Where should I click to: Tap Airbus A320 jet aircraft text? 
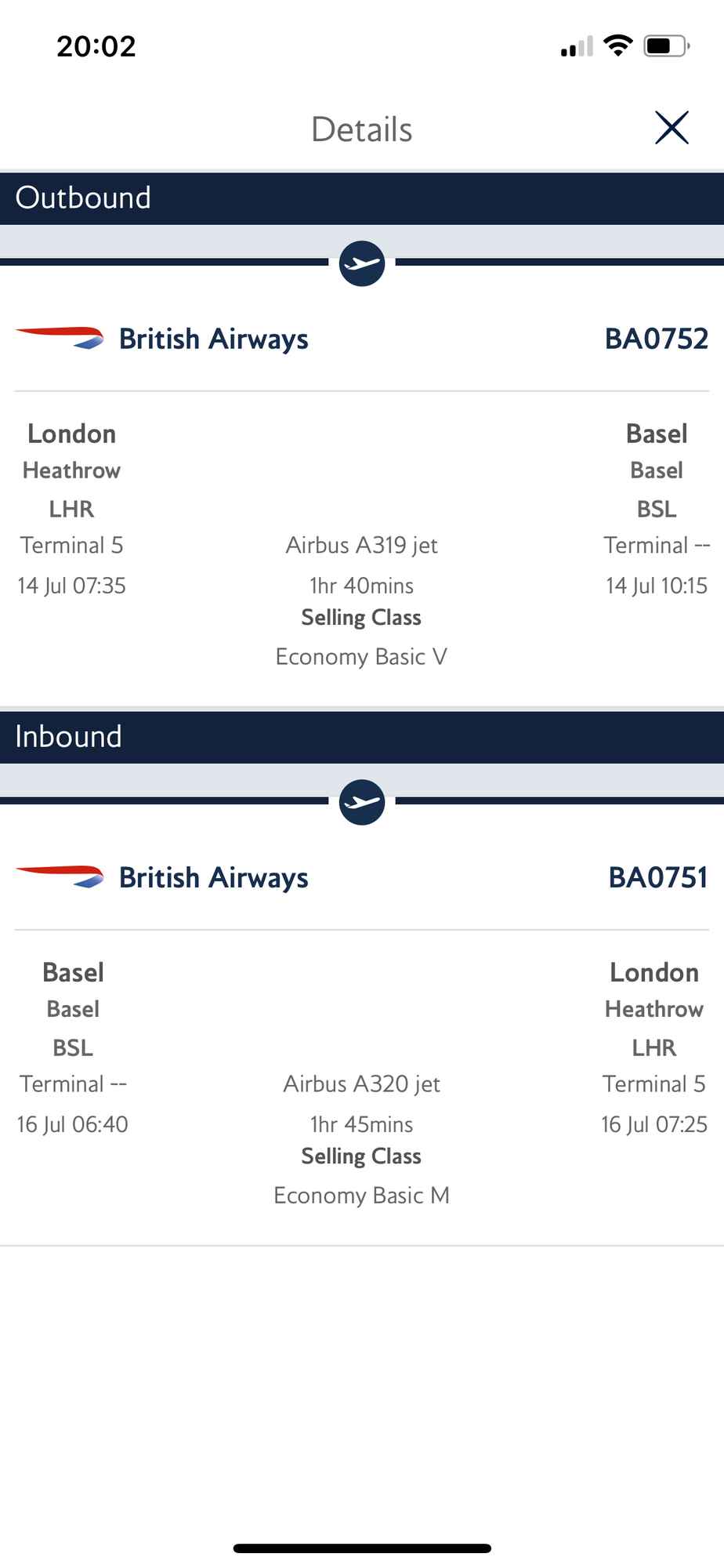[361, 1083]
